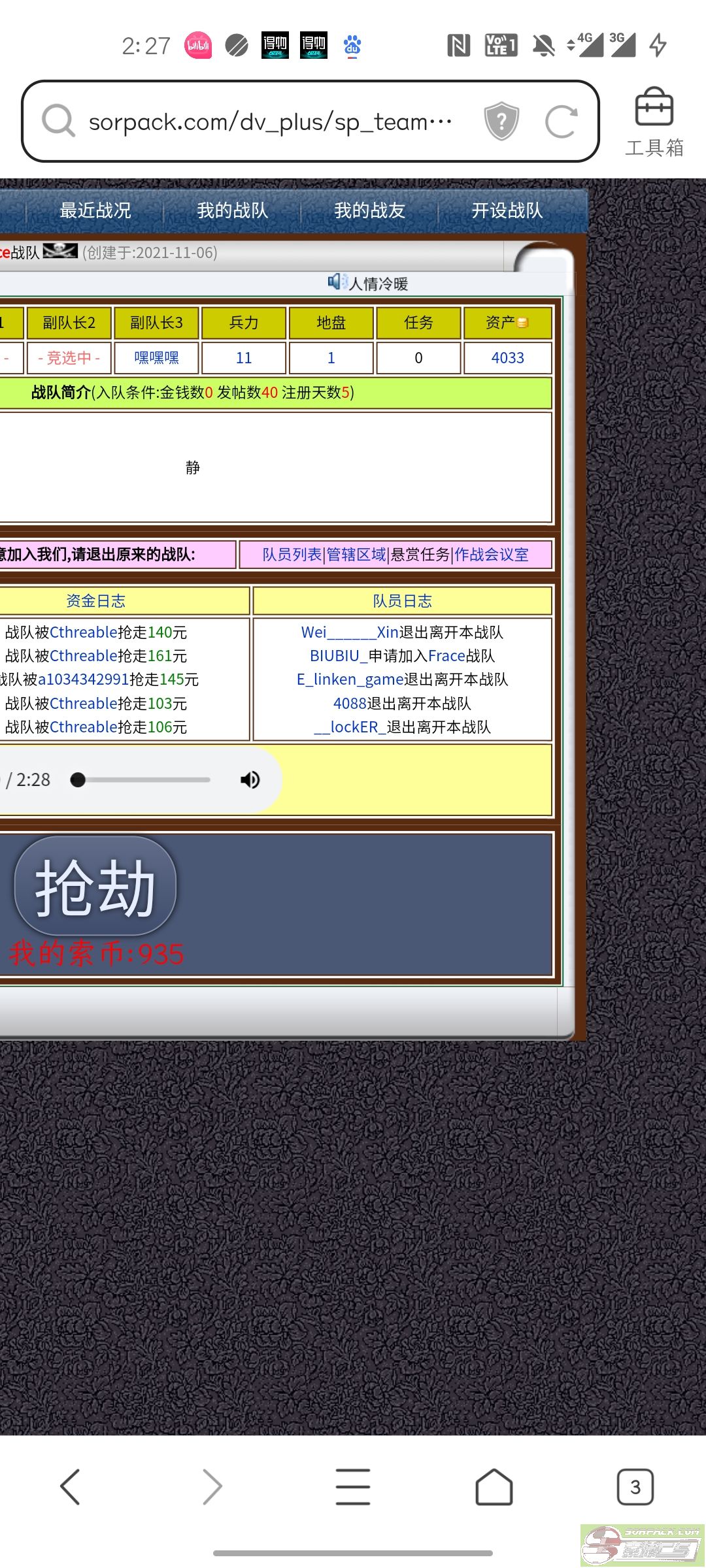Open the 最近战况 tab
The image size is (706, 1568).
(x=95, y=210)
